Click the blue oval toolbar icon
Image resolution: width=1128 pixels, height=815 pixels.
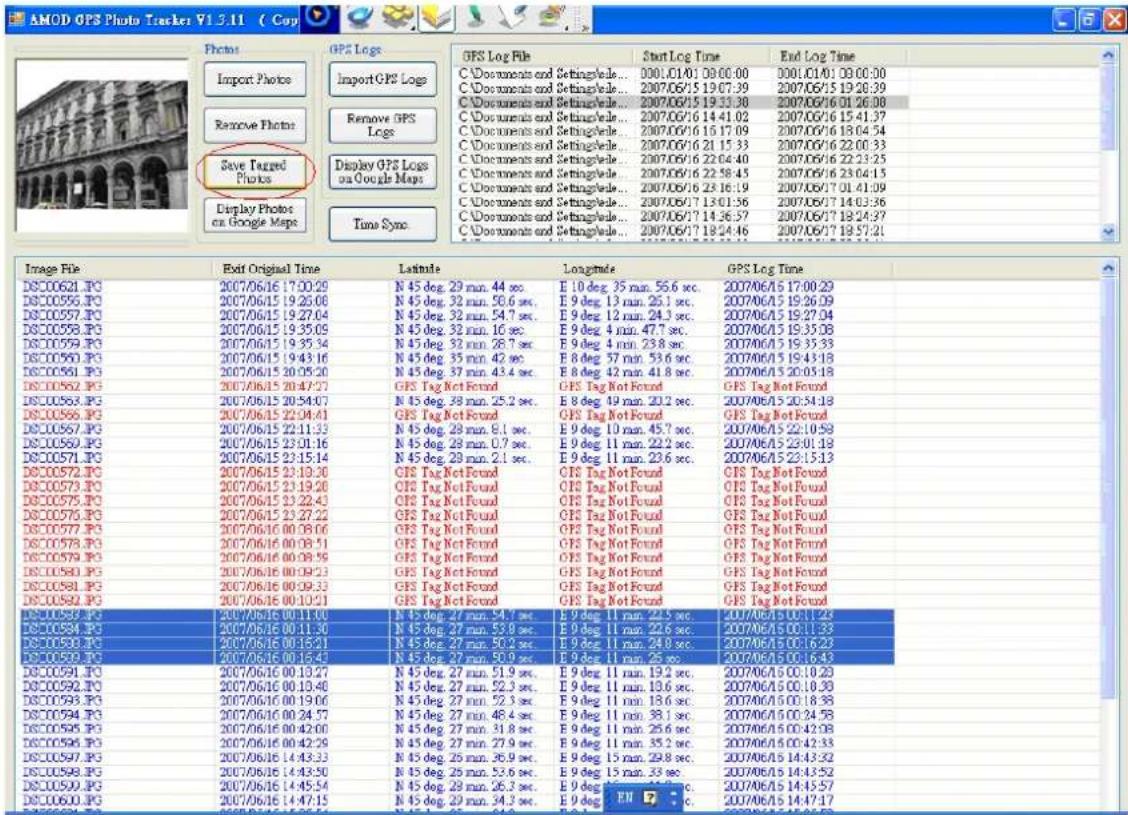[x=358, y=17]
